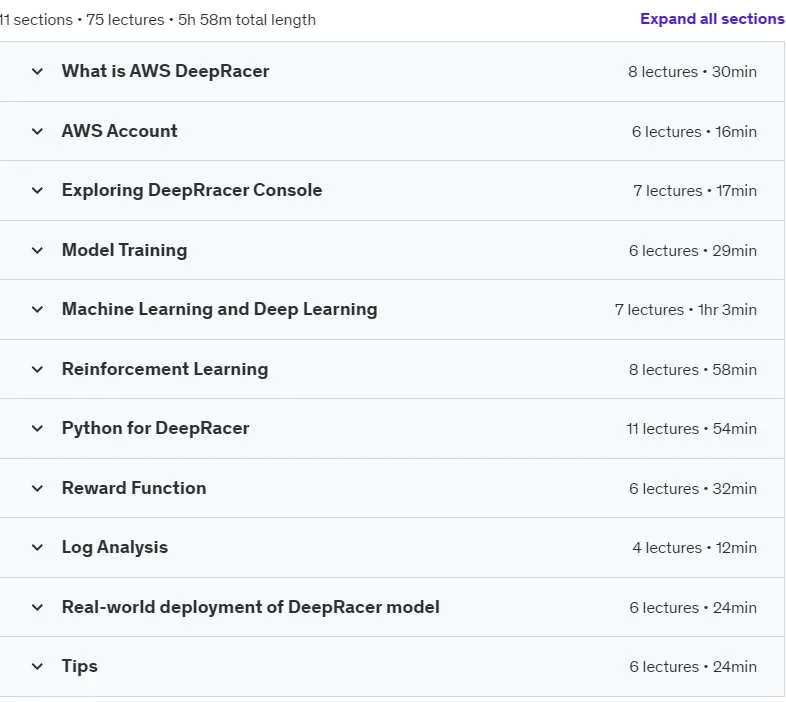The width and height of the screenshot is (786, 702).
Task: Open the Reward Function section title
Action: click(134, 488)
